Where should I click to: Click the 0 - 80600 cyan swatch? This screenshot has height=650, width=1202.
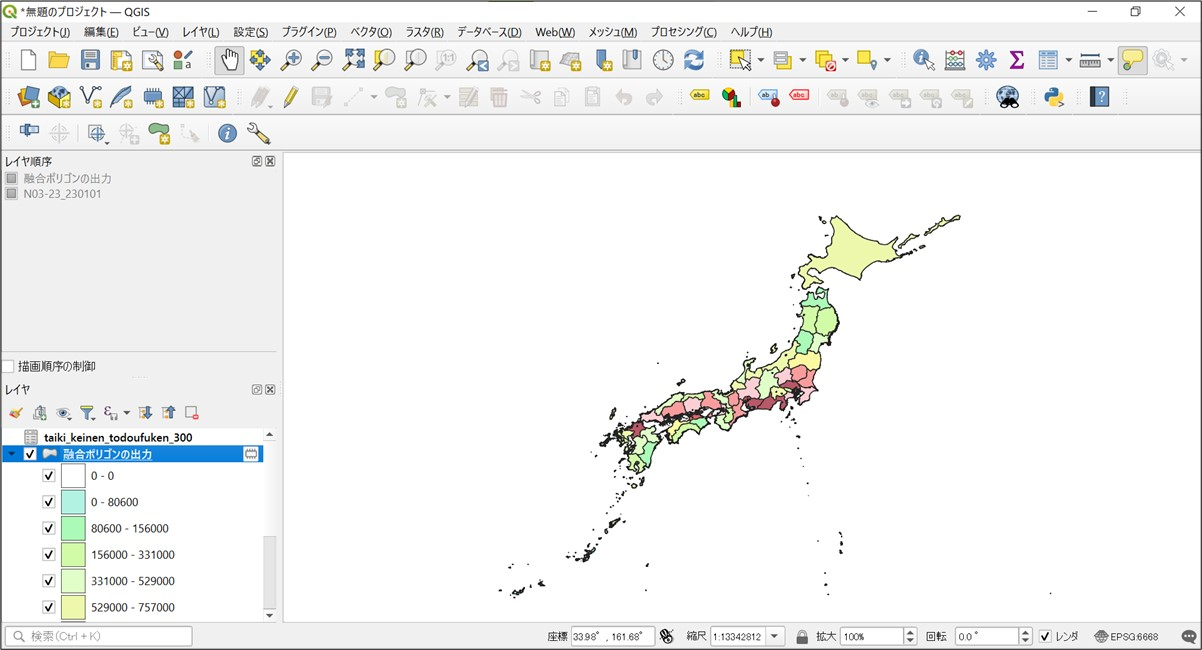tap(73, 502)
